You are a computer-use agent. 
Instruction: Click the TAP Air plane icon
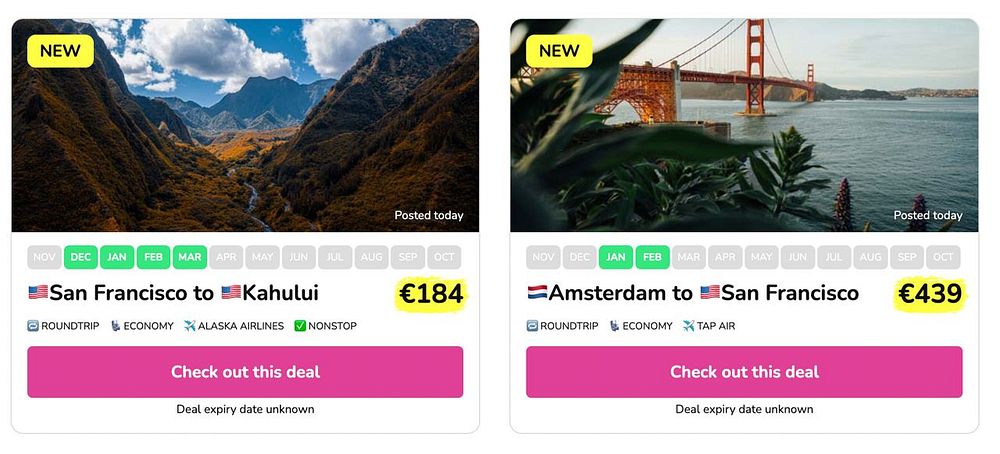coord(688,326)
